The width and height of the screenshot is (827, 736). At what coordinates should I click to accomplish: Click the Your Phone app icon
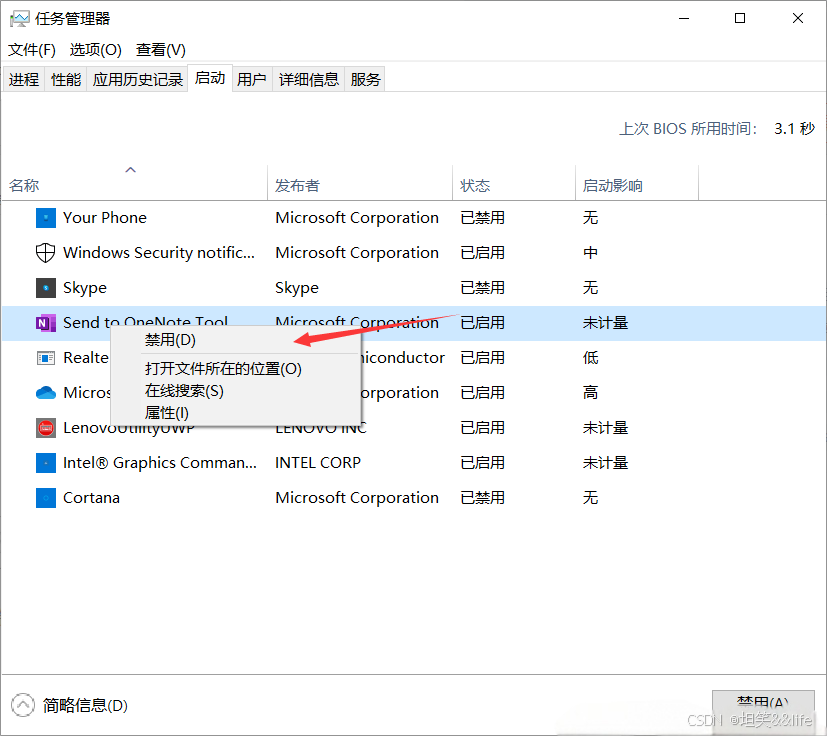46,218
